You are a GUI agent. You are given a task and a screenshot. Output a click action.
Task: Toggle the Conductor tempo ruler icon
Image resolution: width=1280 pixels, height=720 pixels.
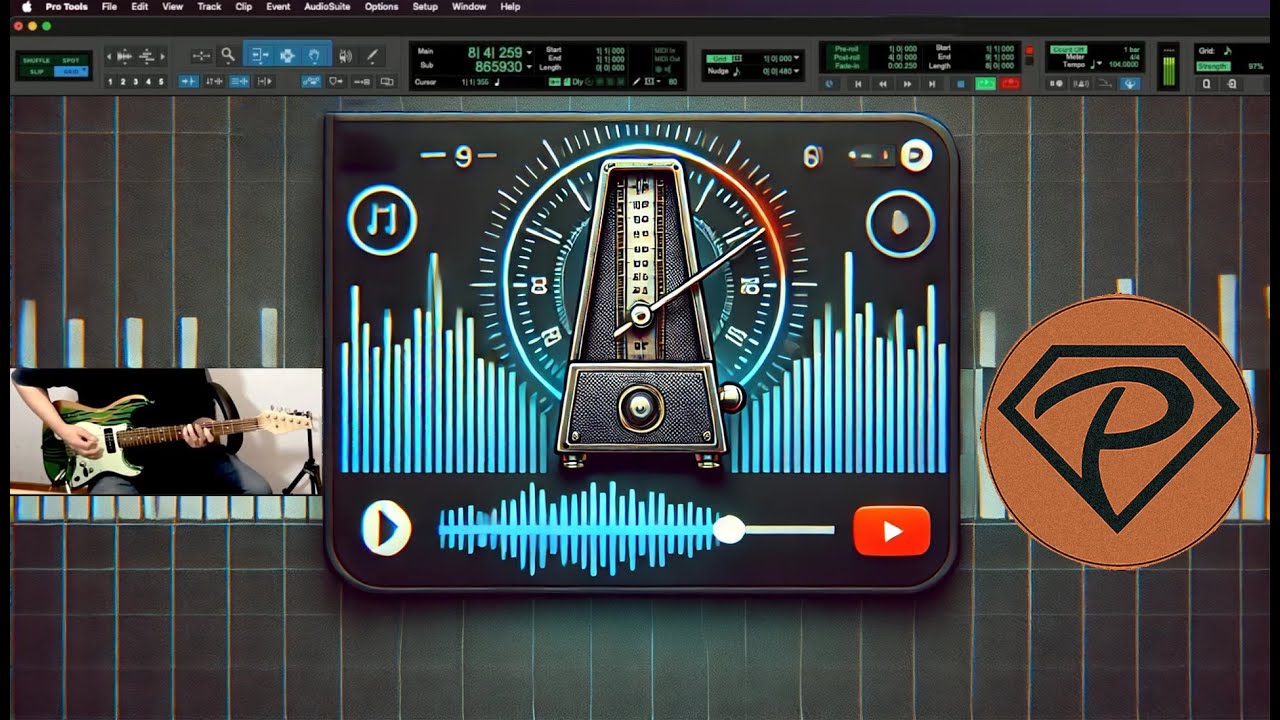[1105, 84]
